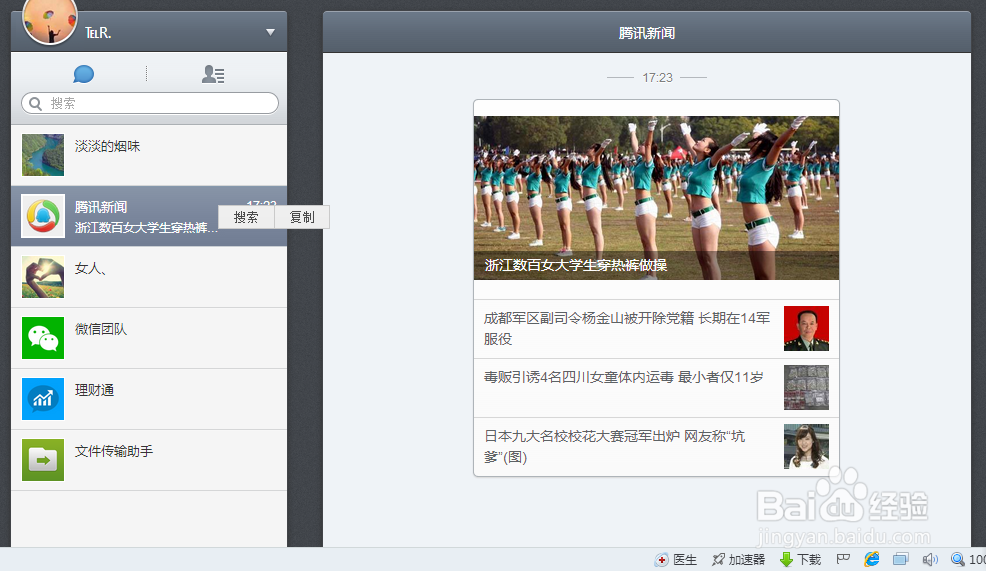Click the blue 理财通 chart icon
Viewport: 986px width, 571px height.
(x=43, y=399)
